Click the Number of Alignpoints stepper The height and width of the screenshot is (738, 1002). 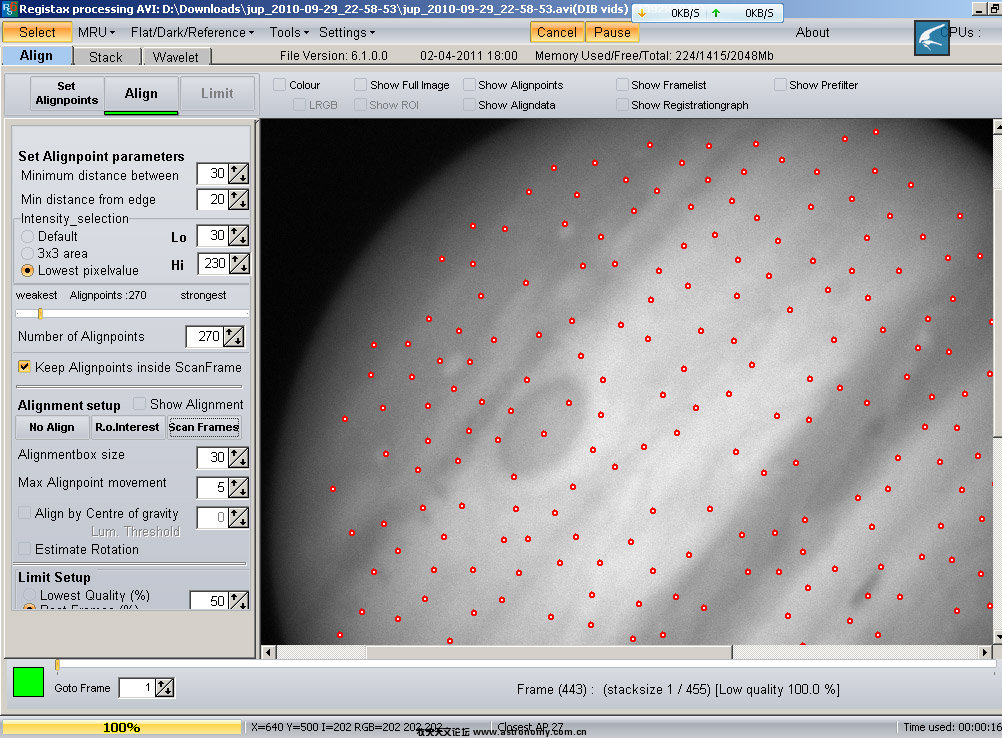233,337
